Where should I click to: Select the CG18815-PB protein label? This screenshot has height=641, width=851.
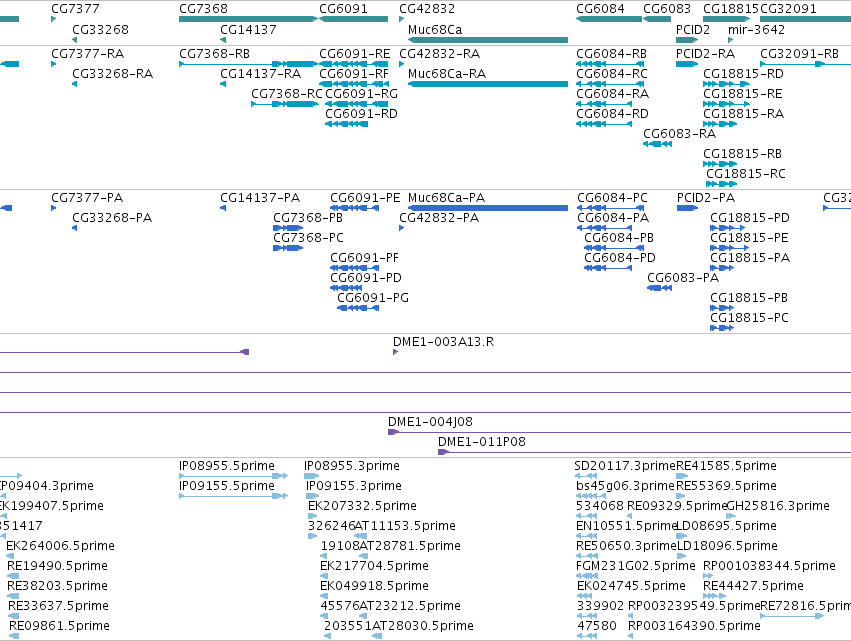749,298
